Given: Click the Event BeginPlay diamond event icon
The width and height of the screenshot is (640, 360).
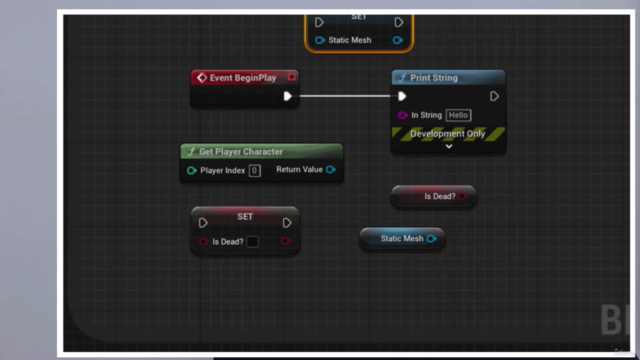Looking at the screenshot, I should click(x=202, y=78).
